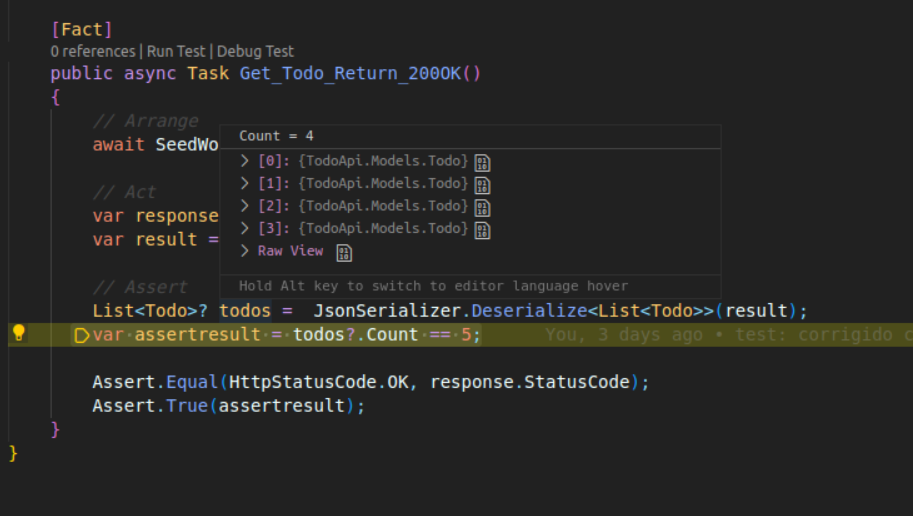This screenshot has width=913, height=516.
Task: Click binary viewer icon beside Raw View
Action: (x=344, y=253)
